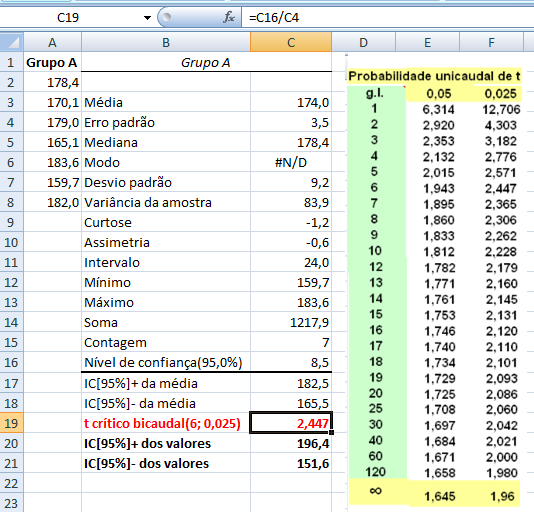Select column A header
This screenshot has height=512, width=534.
52,43
